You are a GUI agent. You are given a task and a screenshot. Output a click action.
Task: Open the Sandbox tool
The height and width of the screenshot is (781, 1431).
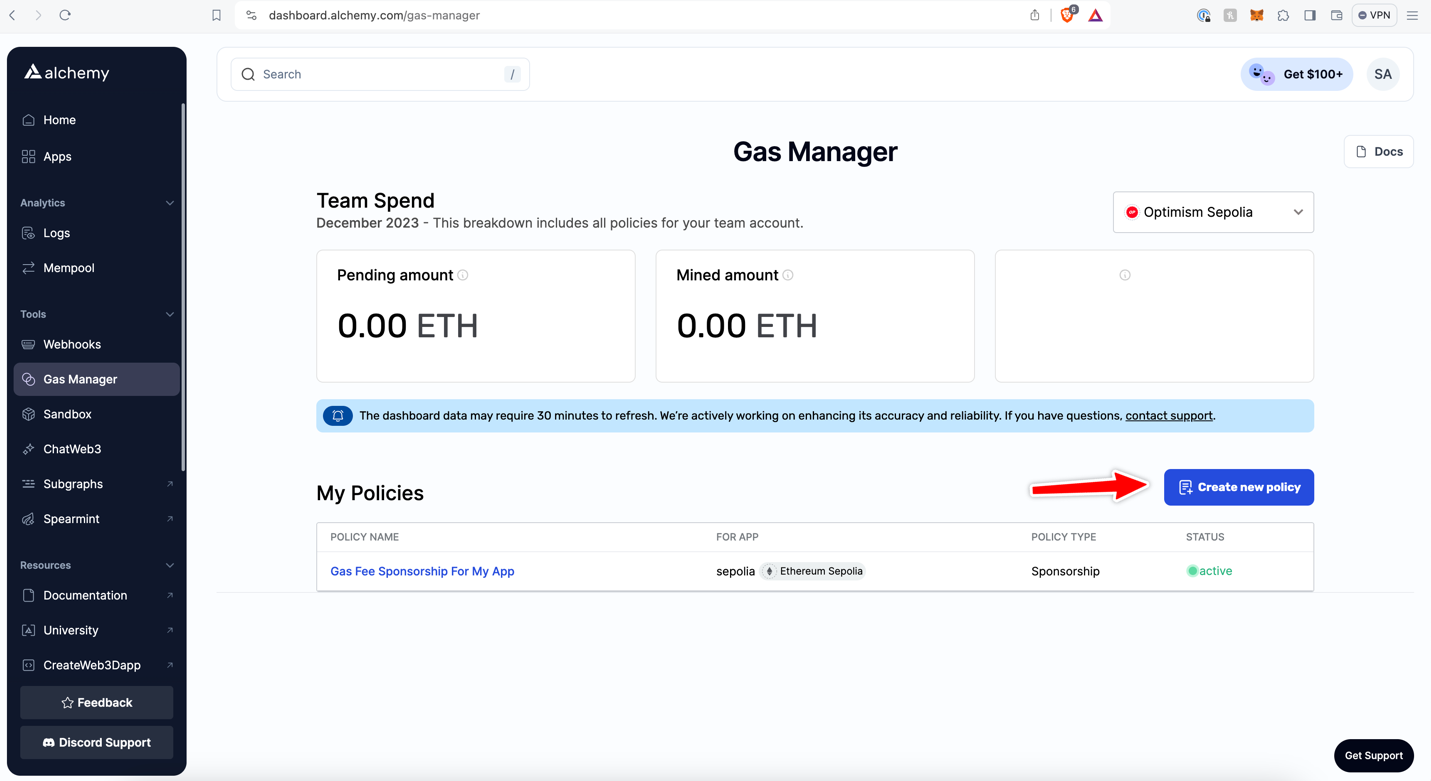point(68,414)
